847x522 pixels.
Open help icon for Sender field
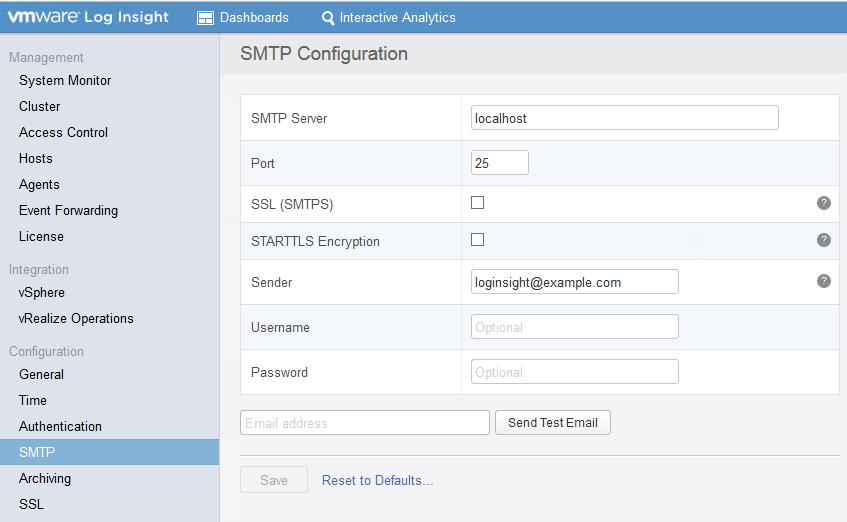823,280
